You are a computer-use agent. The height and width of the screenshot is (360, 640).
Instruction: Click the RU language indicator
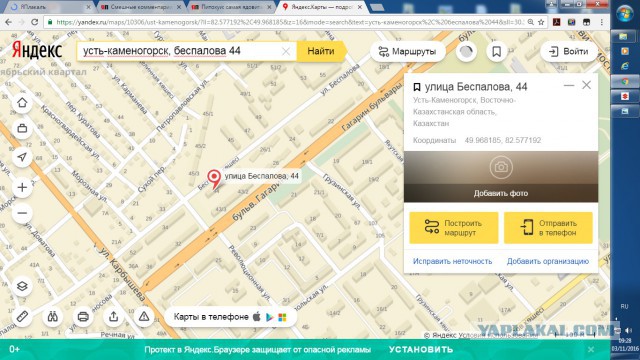pyautogui.click(x=624, y=306)
